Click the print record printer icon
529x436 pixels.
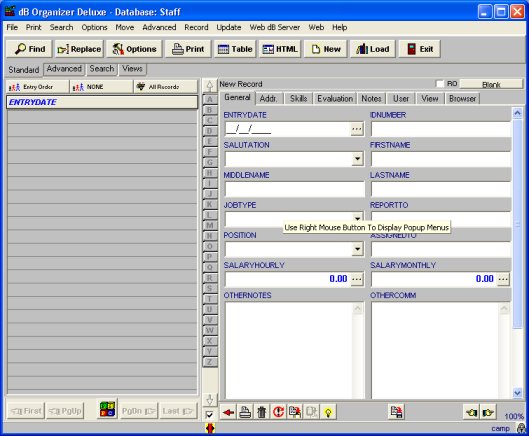[x=245, y=412]
